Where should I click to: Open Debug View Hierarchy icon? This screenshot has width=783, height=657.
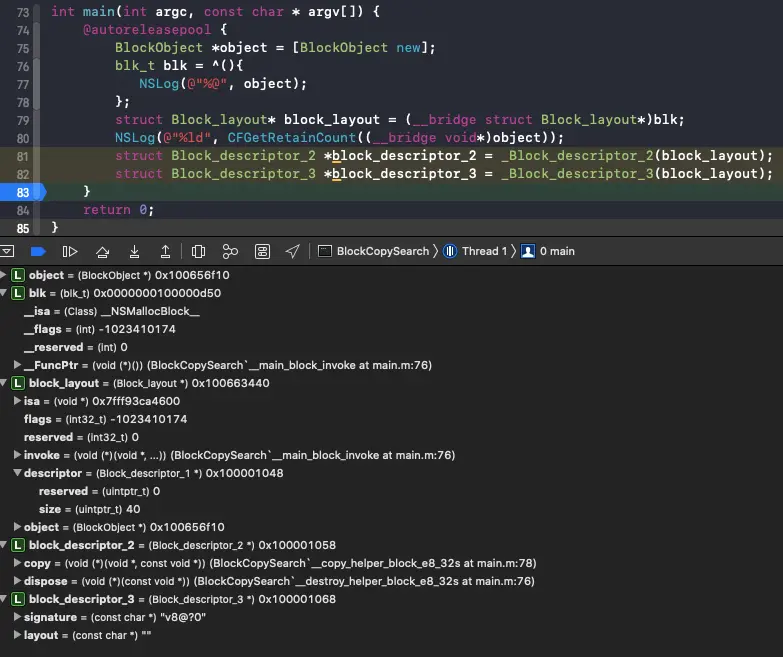[x=198, y=251]
